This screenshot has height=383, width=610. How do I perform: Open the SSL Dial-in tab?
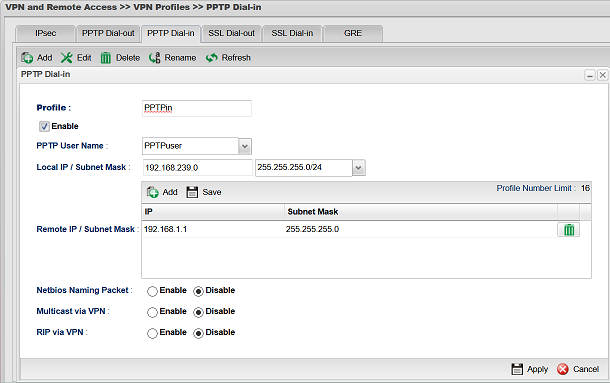click(x=292, y=33)
